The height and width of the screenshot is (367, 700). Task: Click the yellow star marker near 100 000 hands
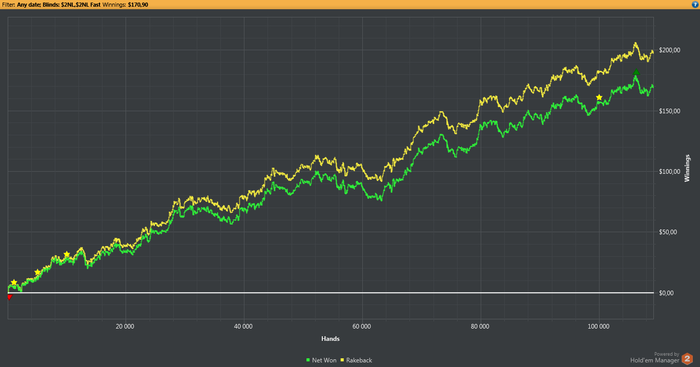[599, 97]
